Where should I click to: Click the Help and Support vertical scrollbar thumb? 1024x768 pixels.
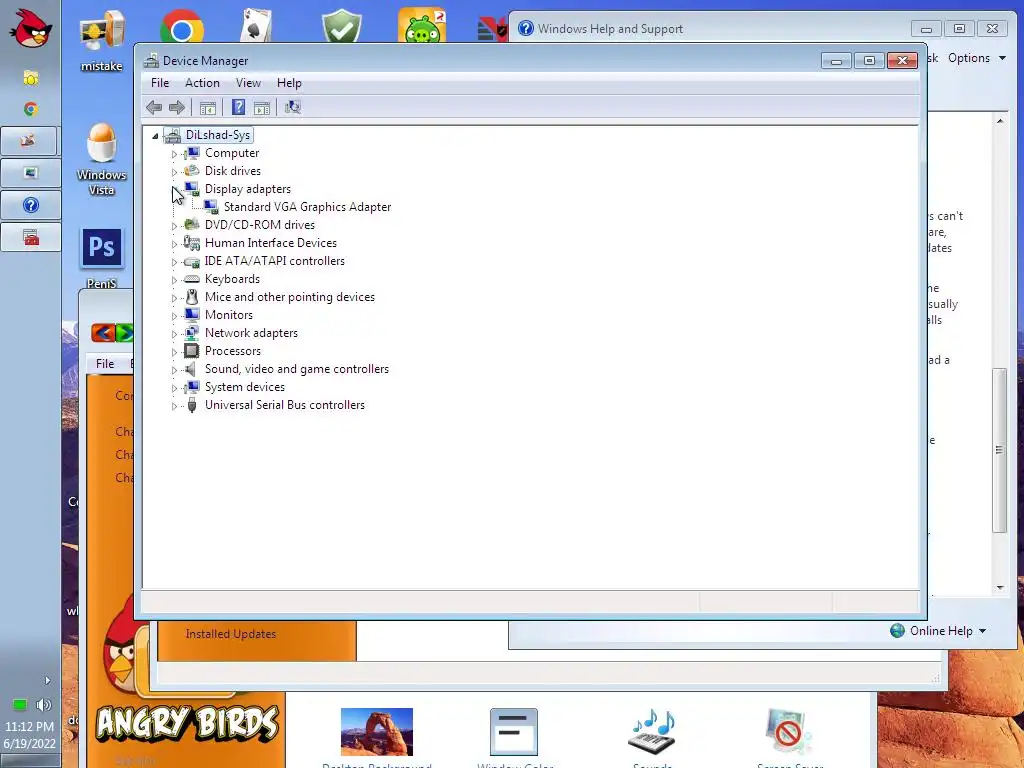999,451
